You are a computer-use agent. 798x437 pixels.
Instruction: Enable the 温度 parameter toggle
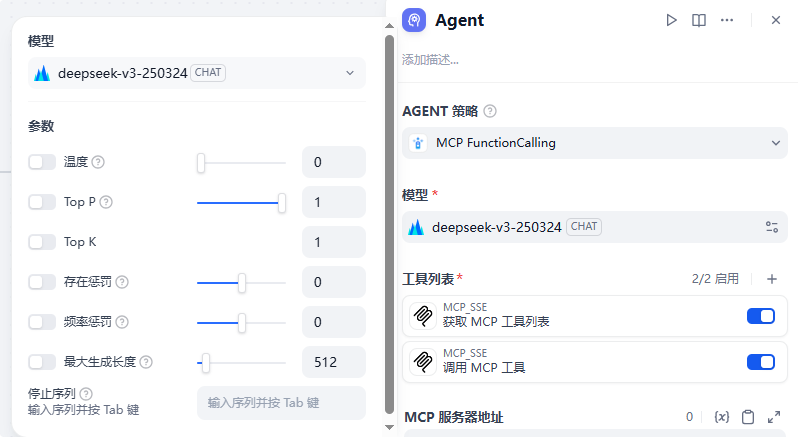pos(42,162)
